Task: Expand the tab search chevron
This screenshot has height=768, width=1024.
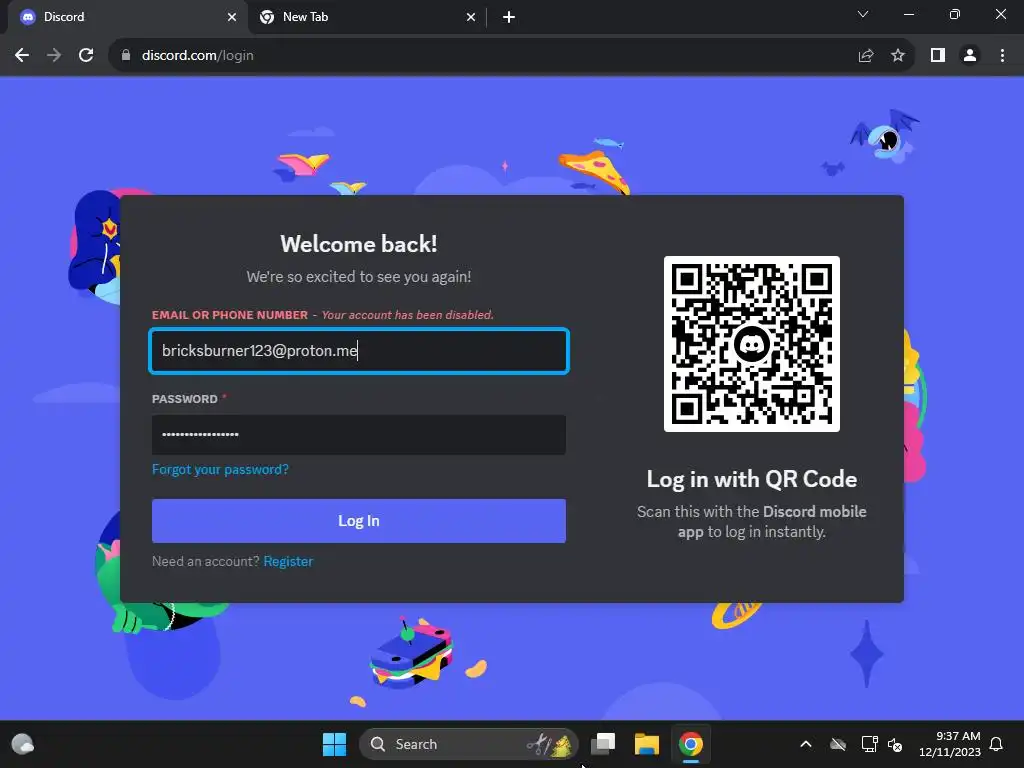Action: (863, 14)
